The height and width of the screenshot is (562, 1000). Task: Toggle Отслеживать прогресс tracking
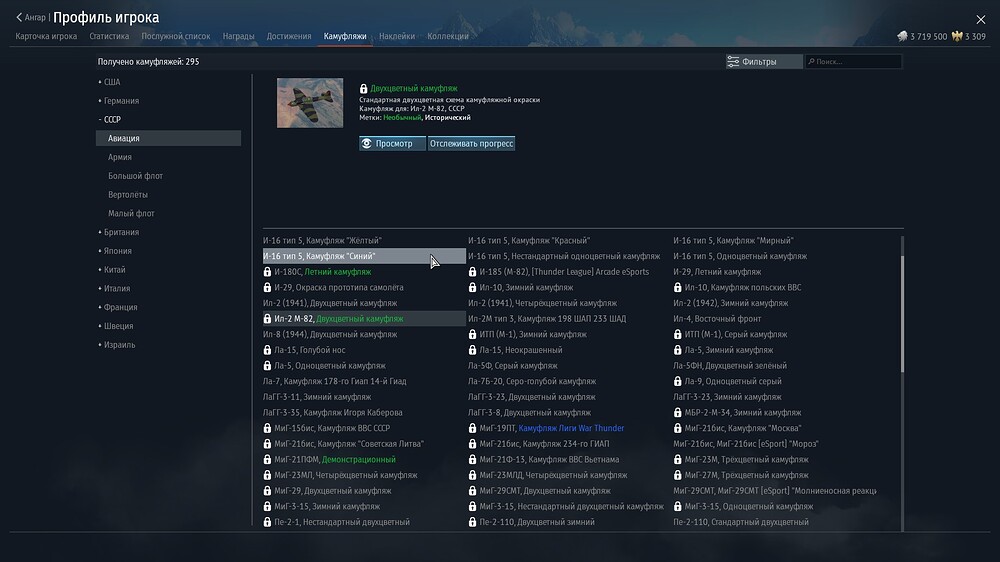click(x=471, y=144)
